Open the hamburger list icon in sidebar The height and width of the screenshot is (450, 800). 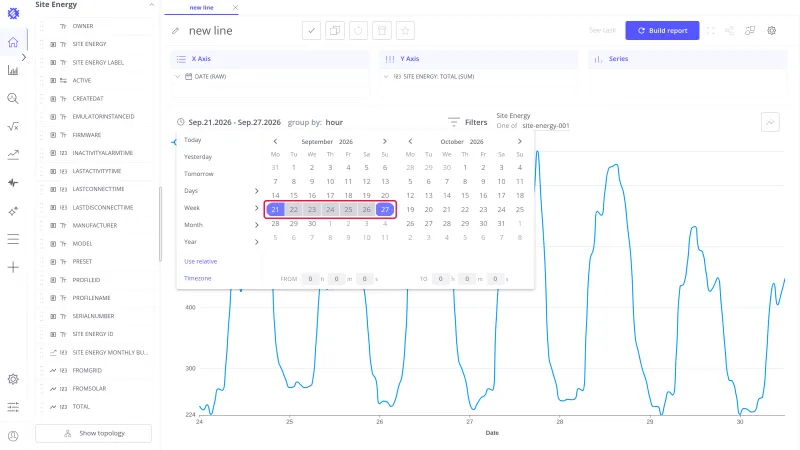click(13, 239)
